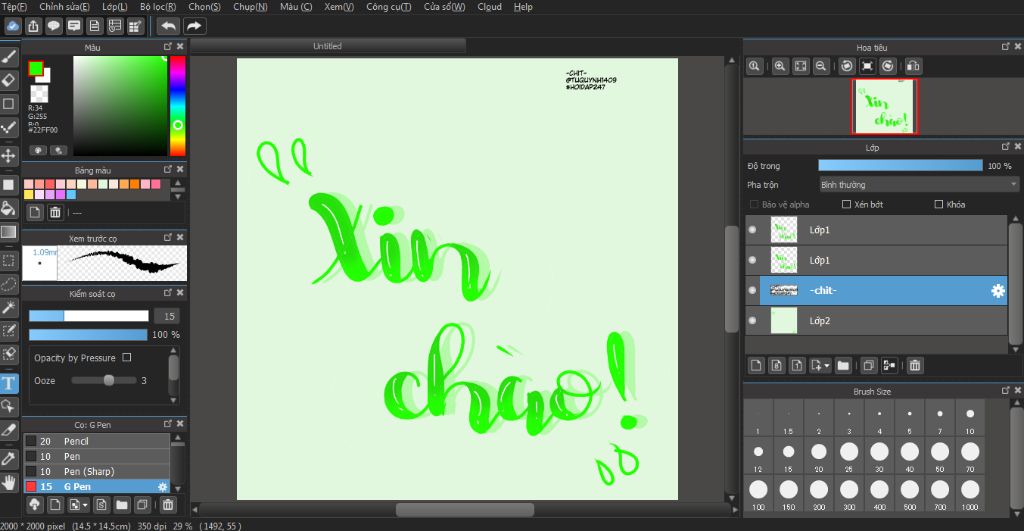Screen dimensions: 1024x531
Task: Select the Text tool
Action: point(8,383)
